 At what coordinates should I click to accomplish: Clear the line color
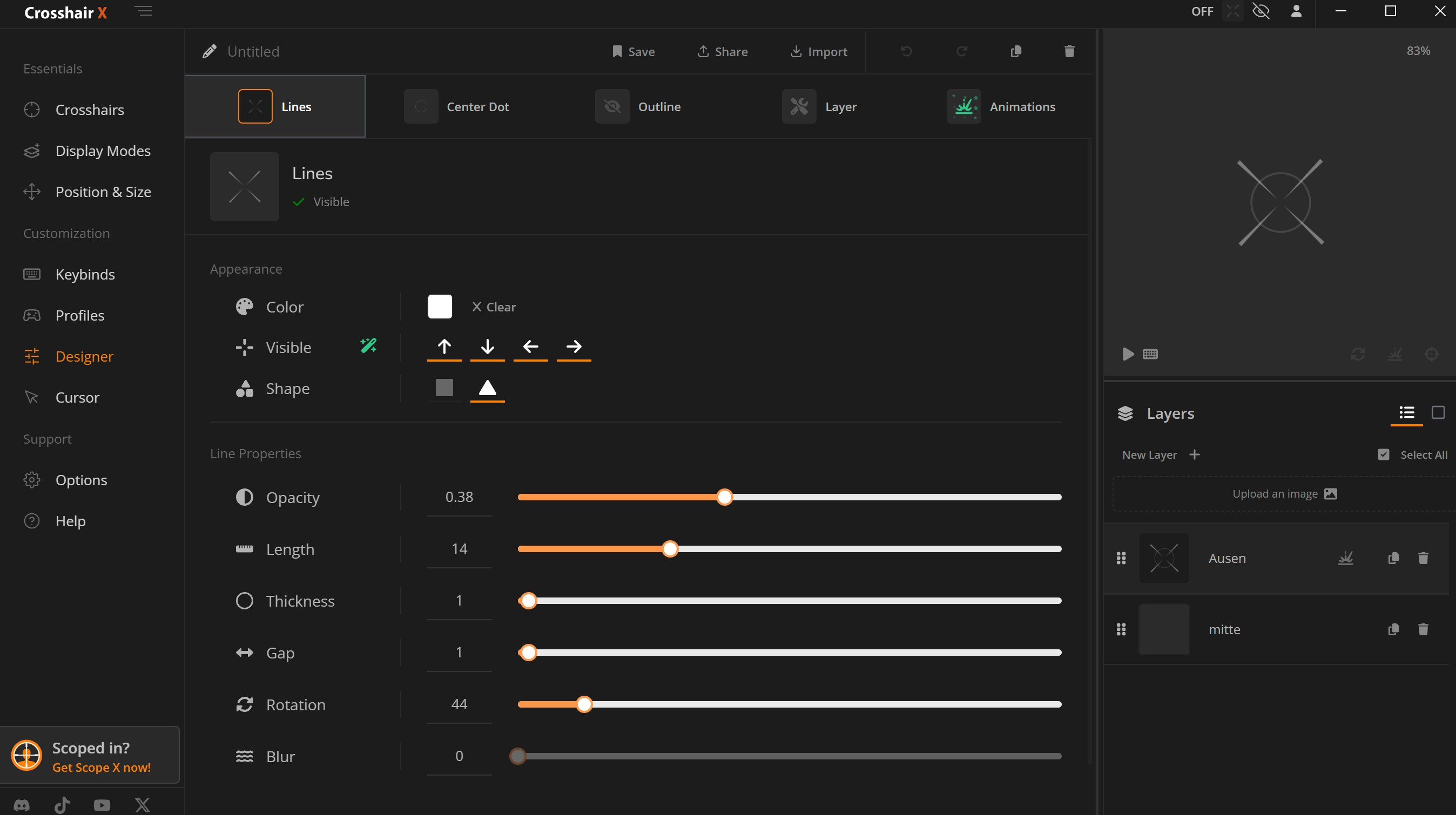[494, 307]
